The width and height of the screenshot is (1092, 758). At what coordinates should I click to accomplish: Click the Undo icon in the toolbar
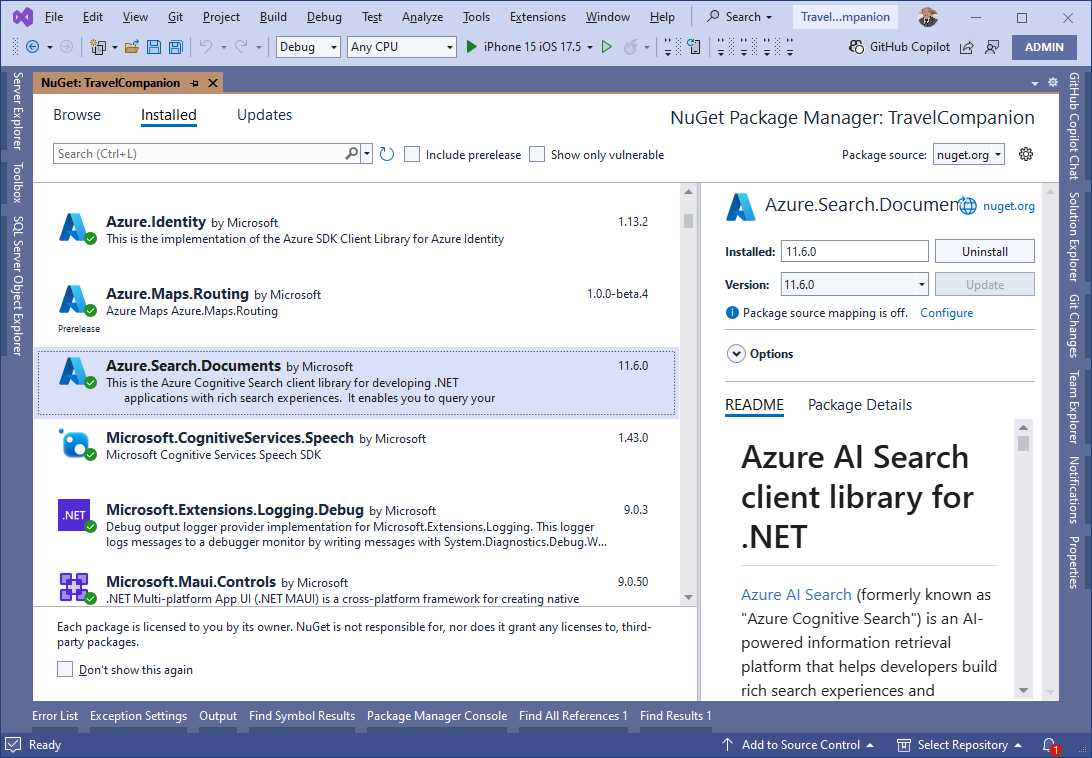206,47
